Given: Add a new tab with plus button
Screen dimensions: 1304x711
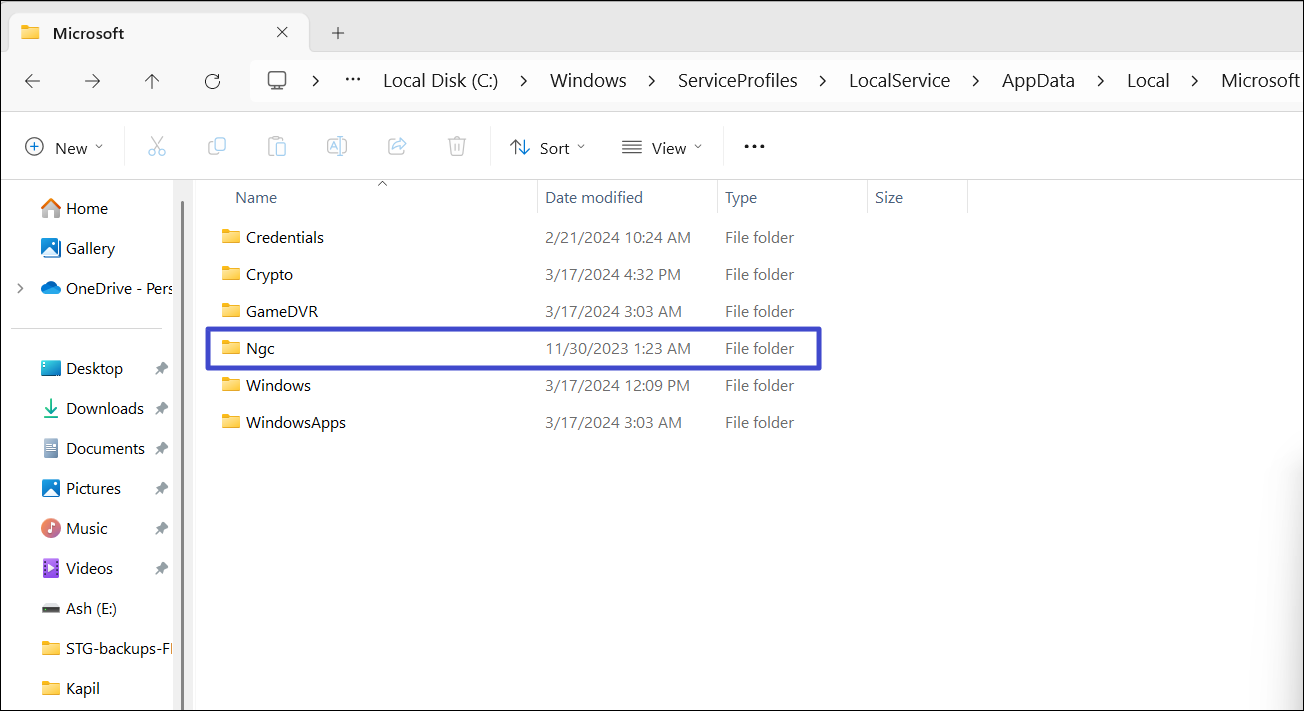Looking at the screenshot, I should click(338, 33).
